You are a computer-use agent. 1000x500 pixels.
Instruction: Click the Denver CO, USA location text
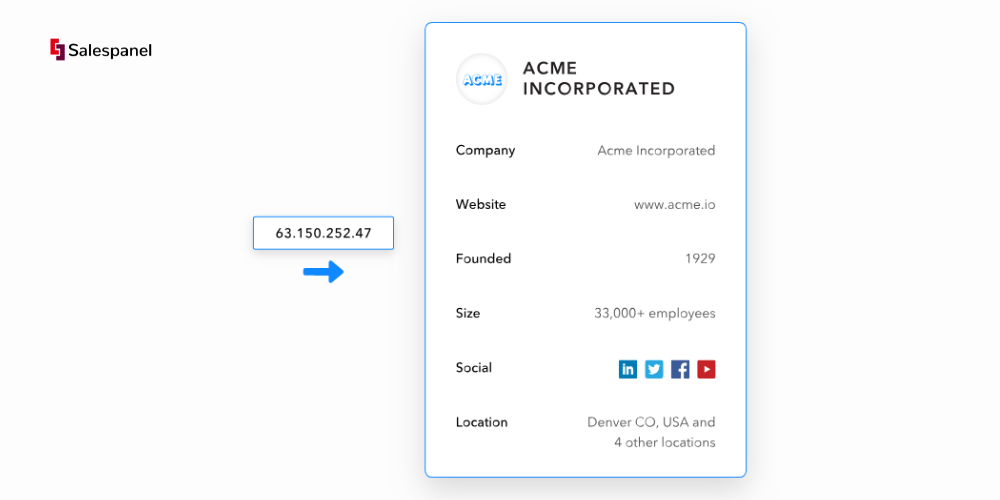point(651,422)
